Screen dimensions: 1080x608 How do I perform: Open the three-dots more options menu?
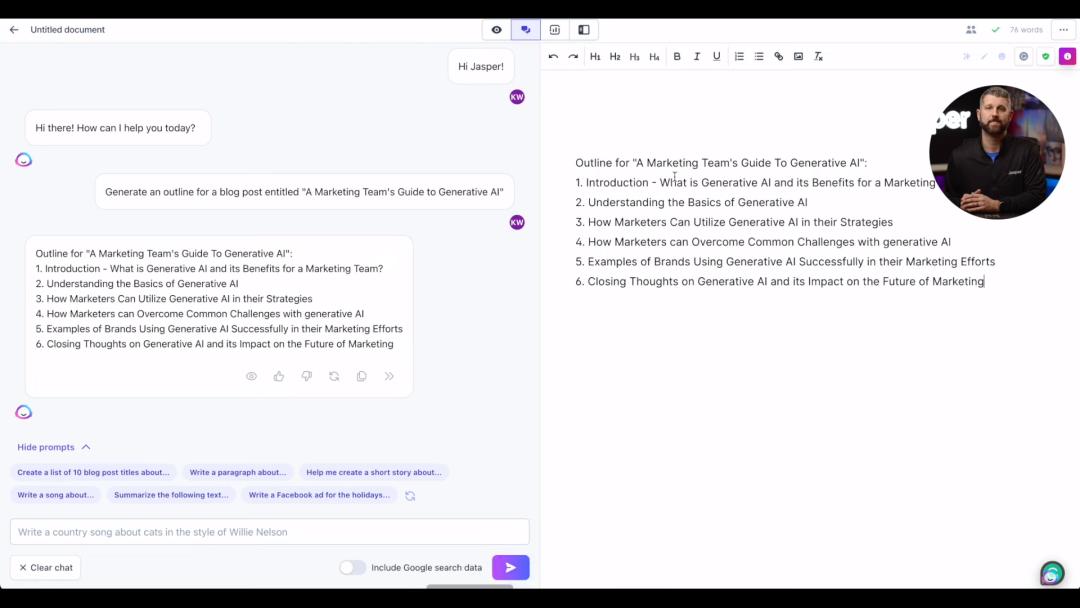tap(1063, 30)
